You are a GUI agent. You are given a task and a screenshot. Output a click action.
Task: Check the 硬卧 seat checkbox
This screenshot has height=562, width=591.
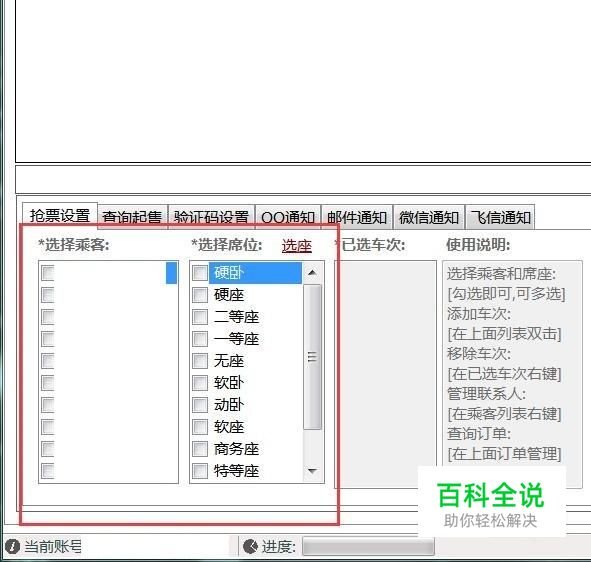tap(200, 273)
